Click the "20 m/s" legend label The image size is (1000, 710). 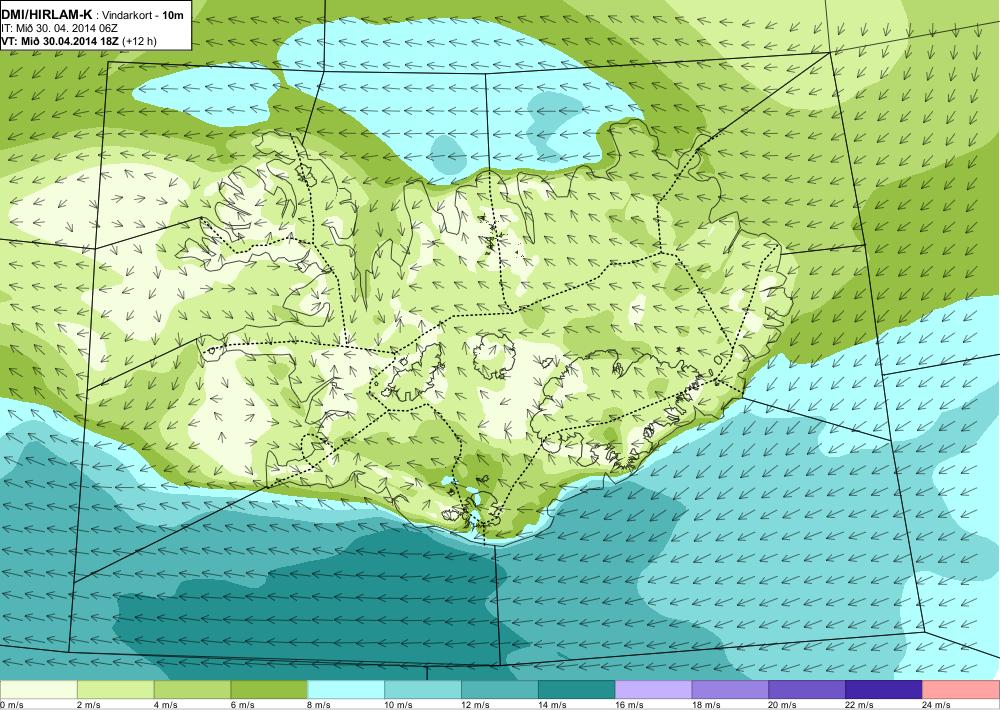[783, 705]
